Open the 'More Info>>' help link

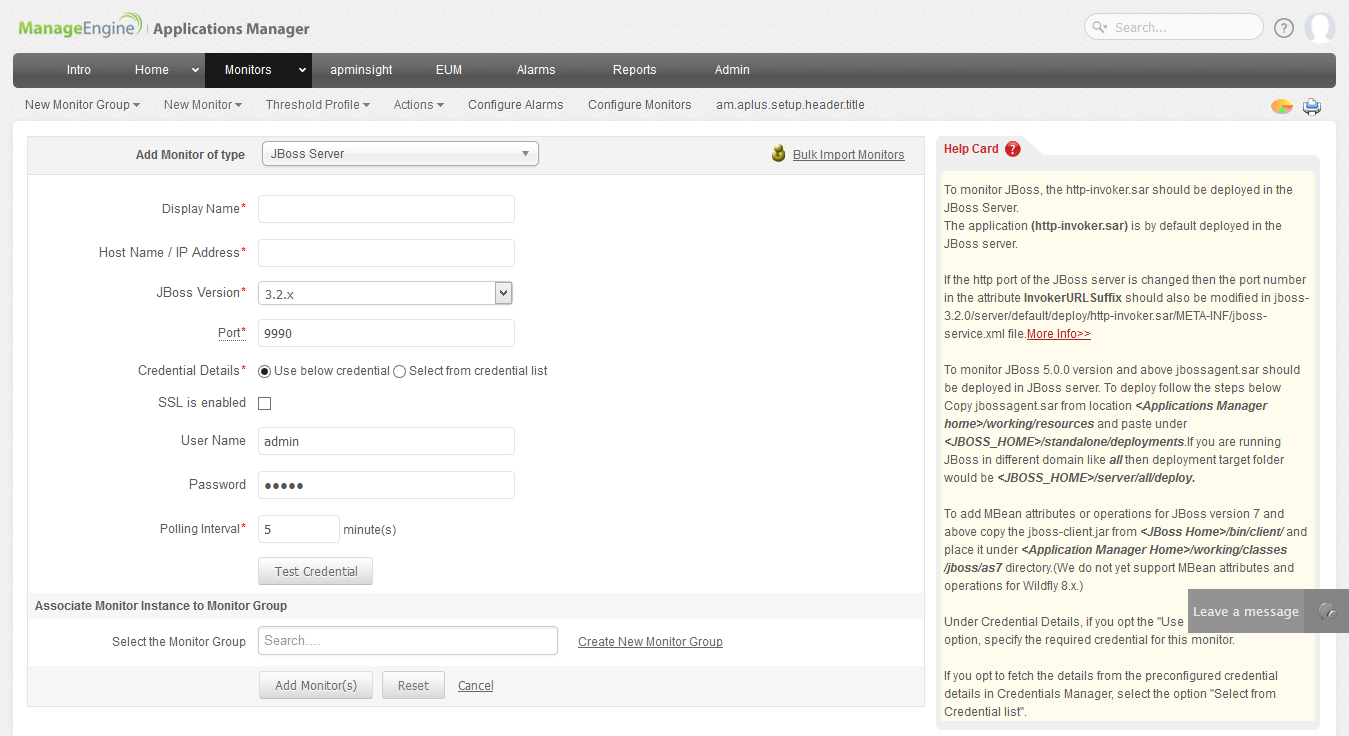point(1058,334)
